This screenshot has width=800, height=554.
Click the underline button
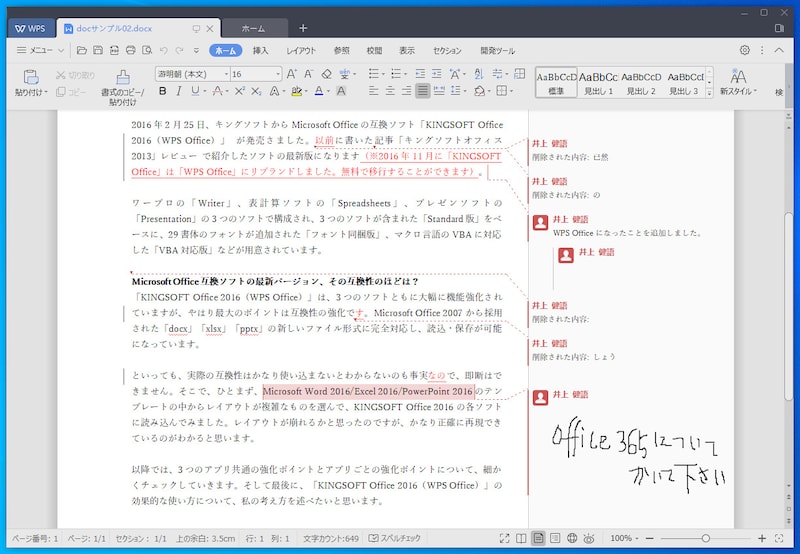(196, 91)
